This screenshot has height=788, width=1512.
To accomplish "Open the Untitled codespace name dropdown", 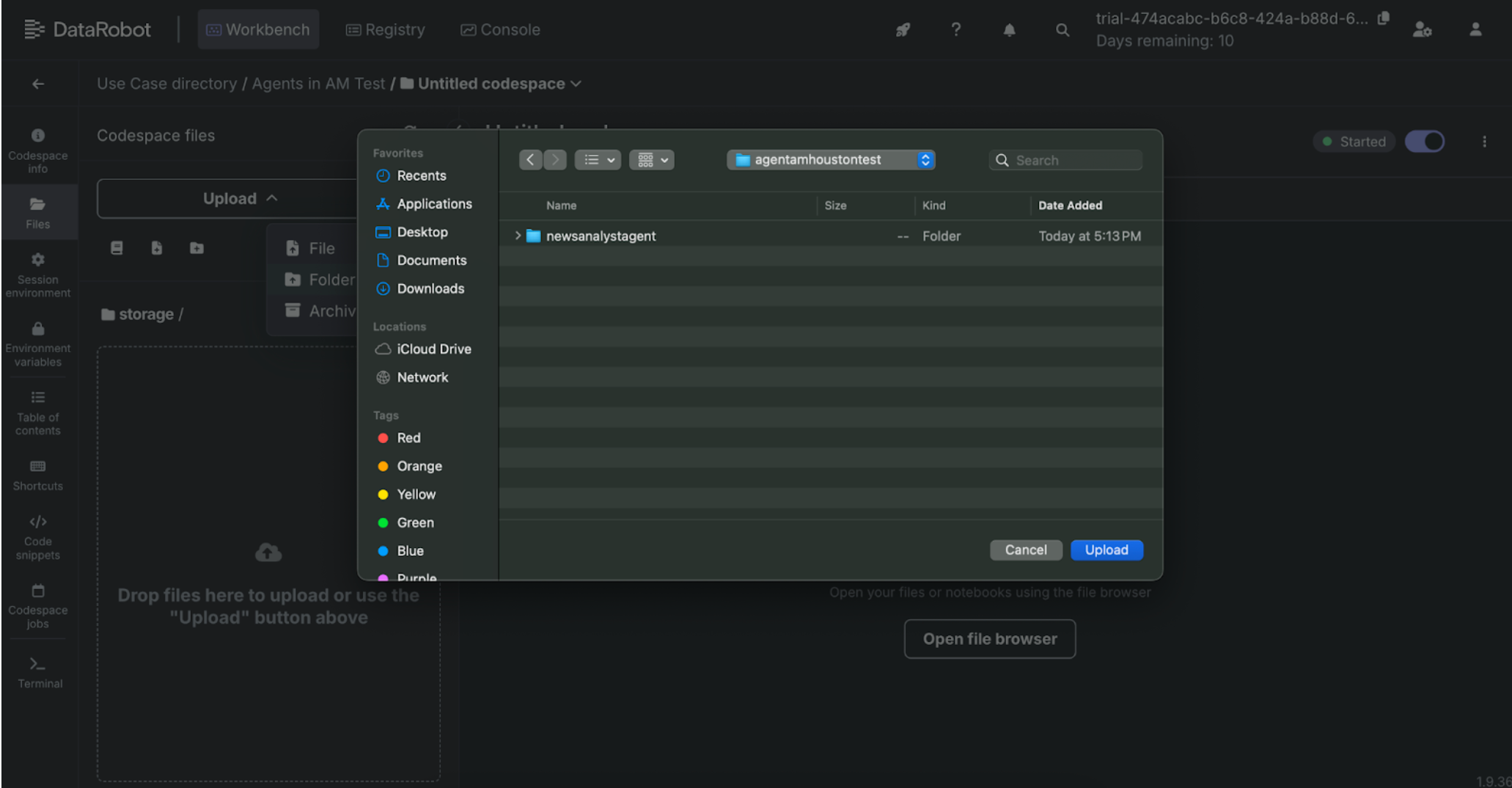I will point(576,84).
